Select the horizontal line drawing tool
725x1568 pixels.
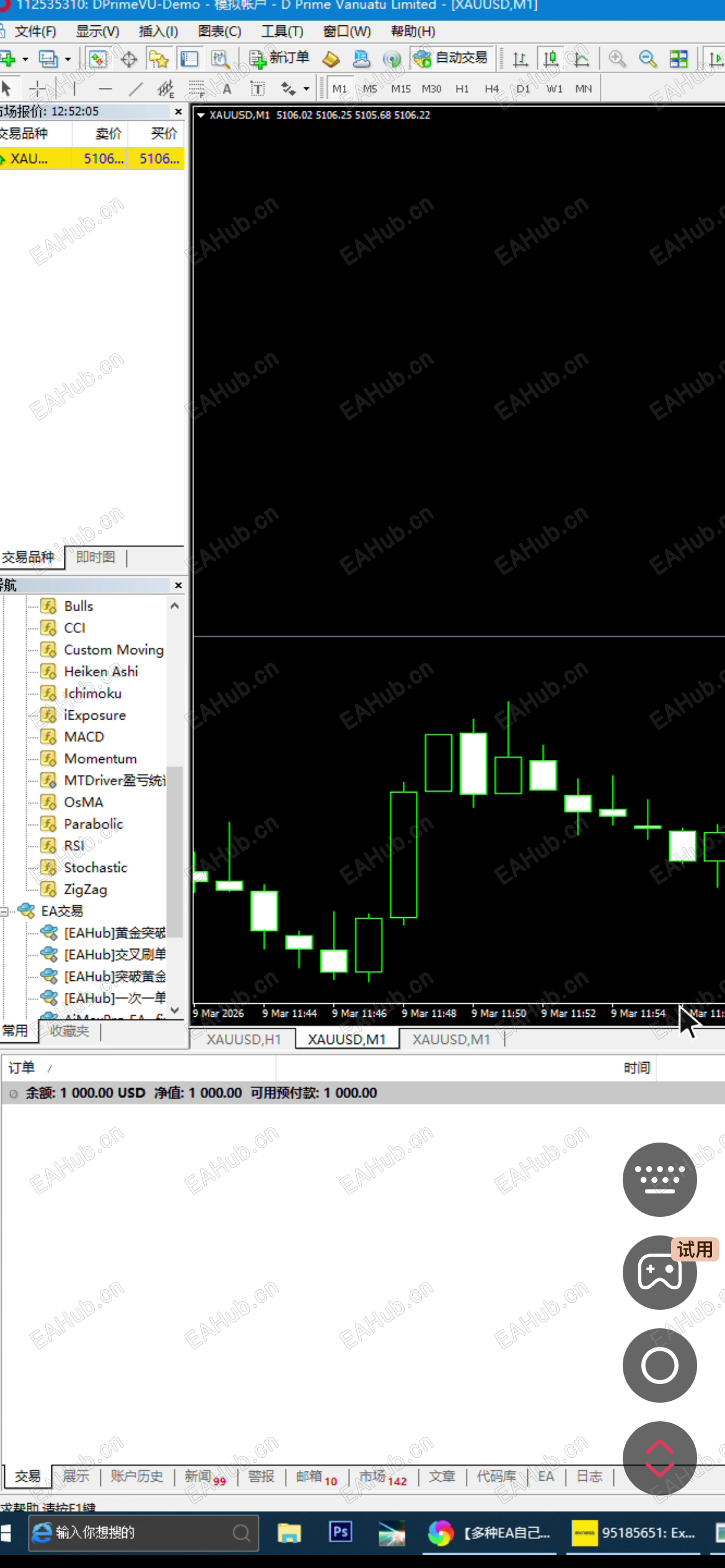coord(105,89)
